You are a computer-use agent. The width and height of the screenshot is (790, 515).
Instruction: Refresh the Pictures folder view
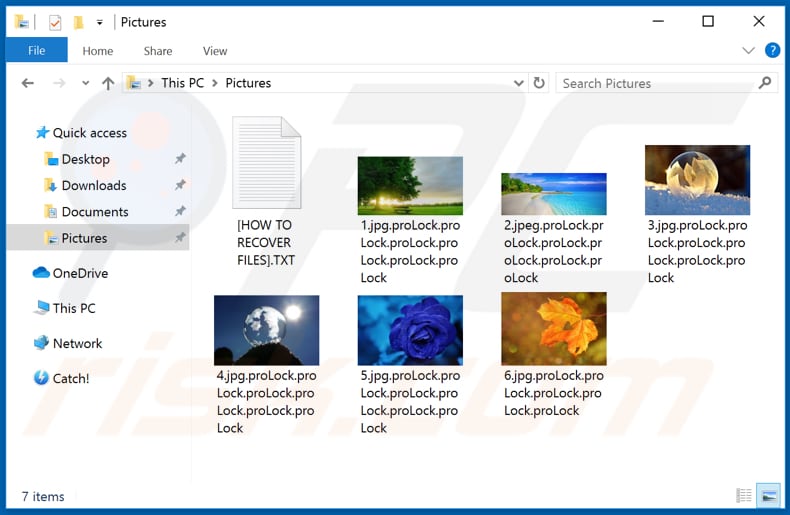[540, 83]
